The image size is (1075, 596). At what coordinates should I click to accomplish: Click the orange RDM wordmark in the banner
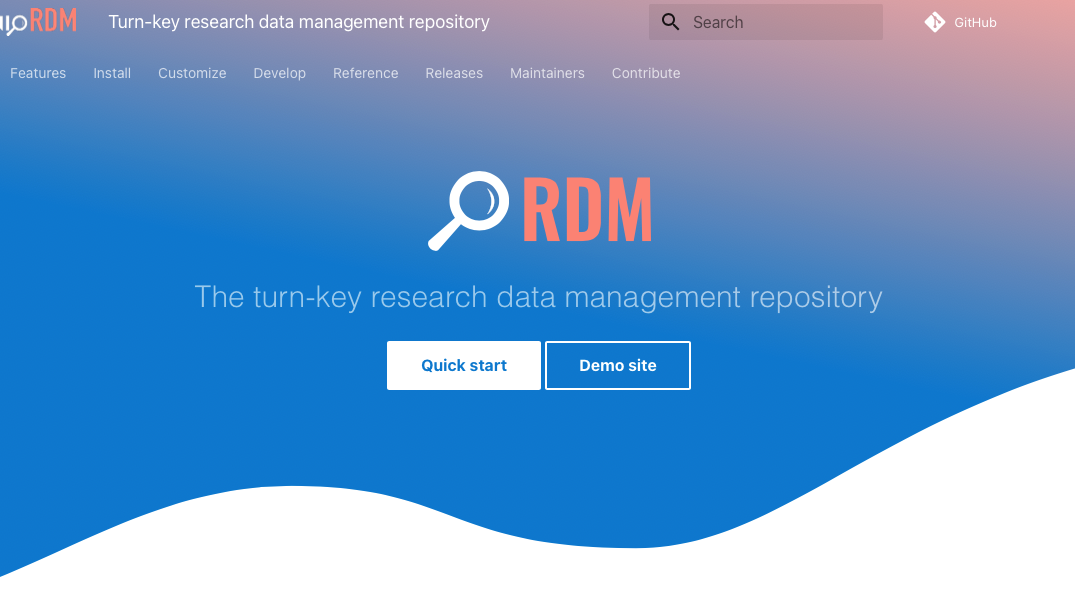(586, 209)
